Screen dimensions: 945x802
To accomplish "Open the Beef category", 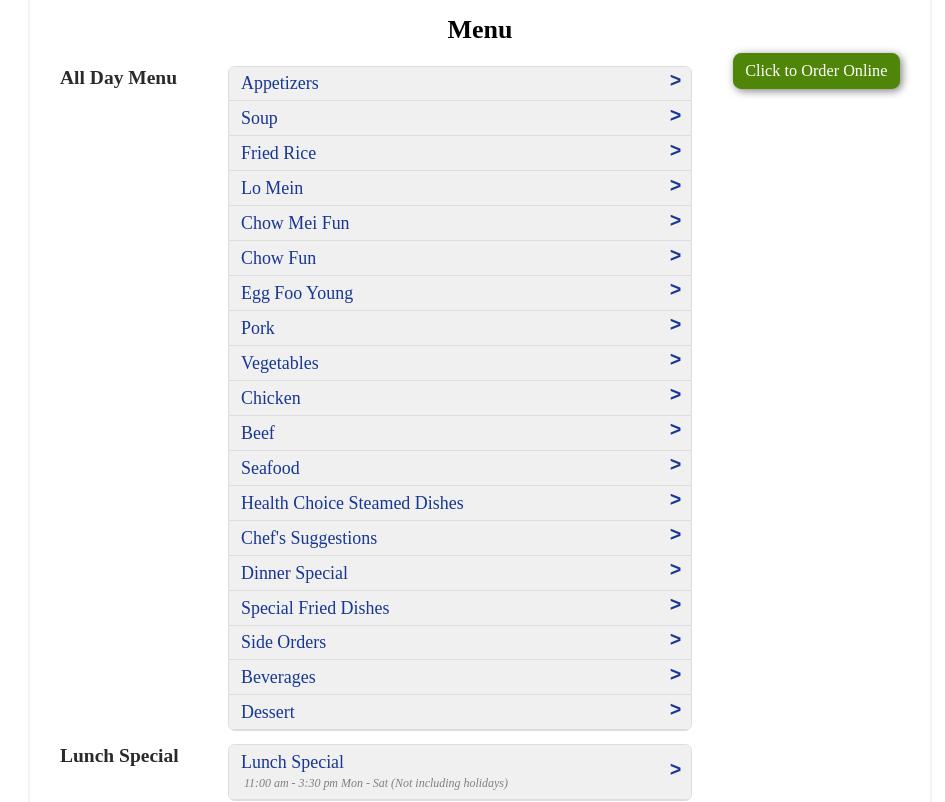I will (258, 433).
